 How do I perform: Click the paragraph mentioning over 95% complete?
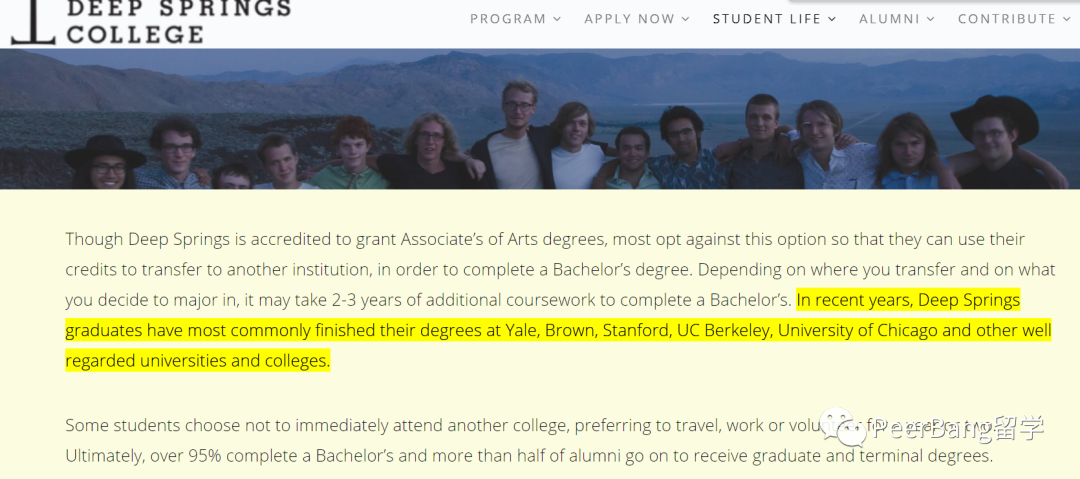528,456
